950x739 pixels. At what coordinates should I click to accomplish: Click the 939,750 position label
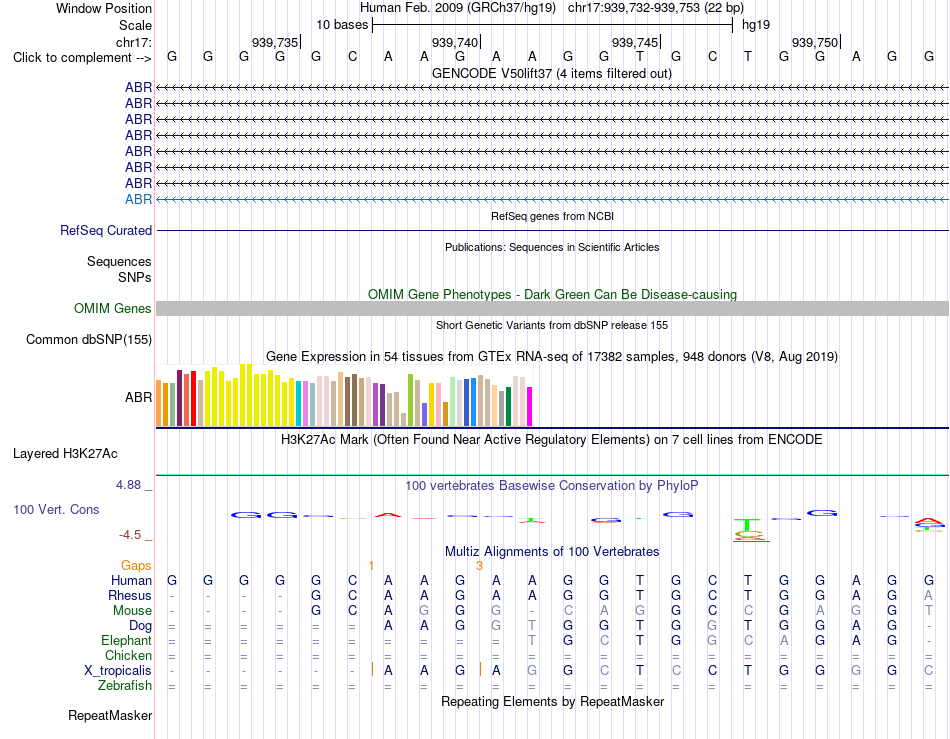click(815, 42)
